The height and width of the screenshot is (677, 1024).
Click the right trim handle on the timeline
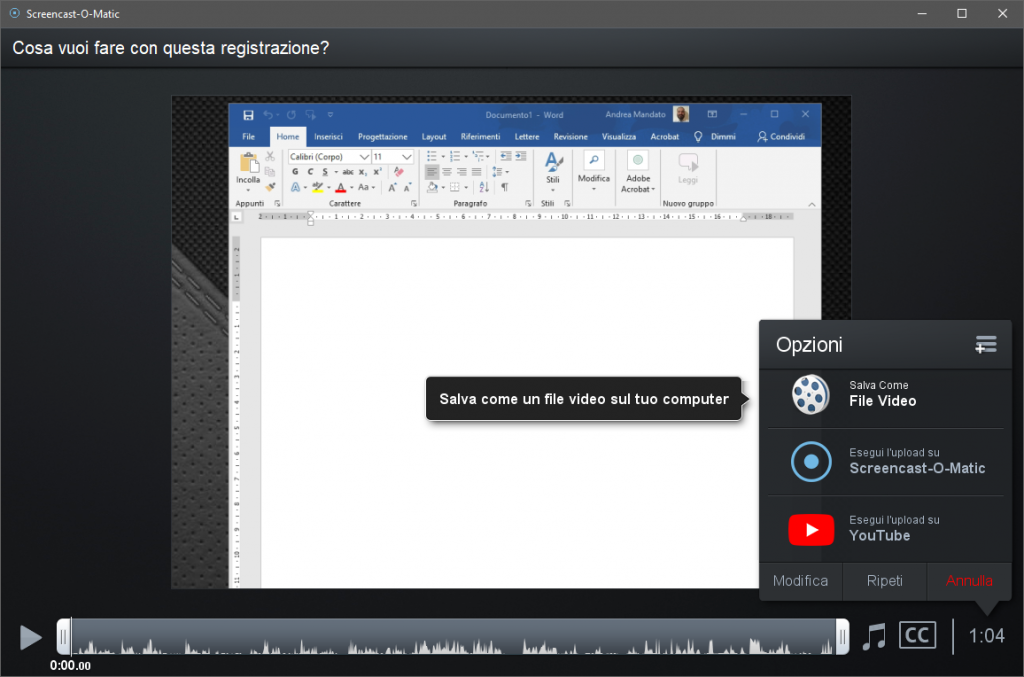pyautogui.click(x=842, y=637)
